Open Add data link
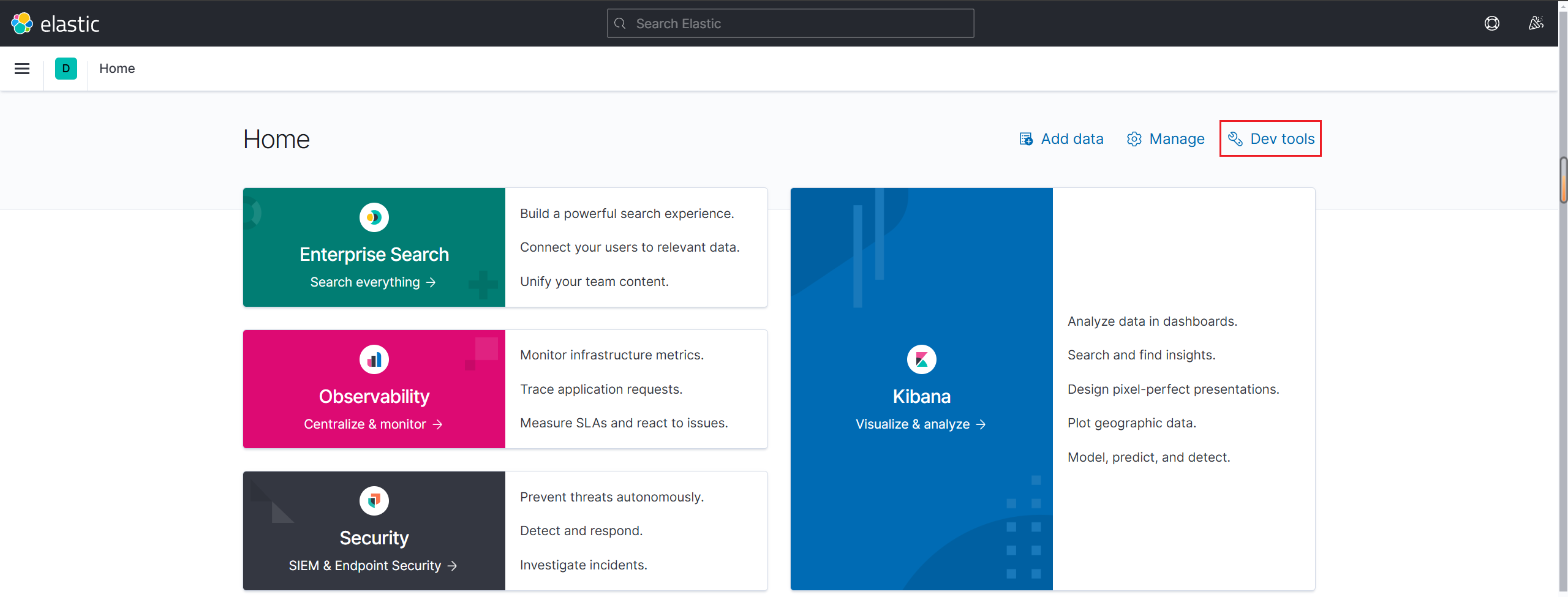Viewport: 1568px width, 597px height. pyautogui.click(x=1061, y=139)
